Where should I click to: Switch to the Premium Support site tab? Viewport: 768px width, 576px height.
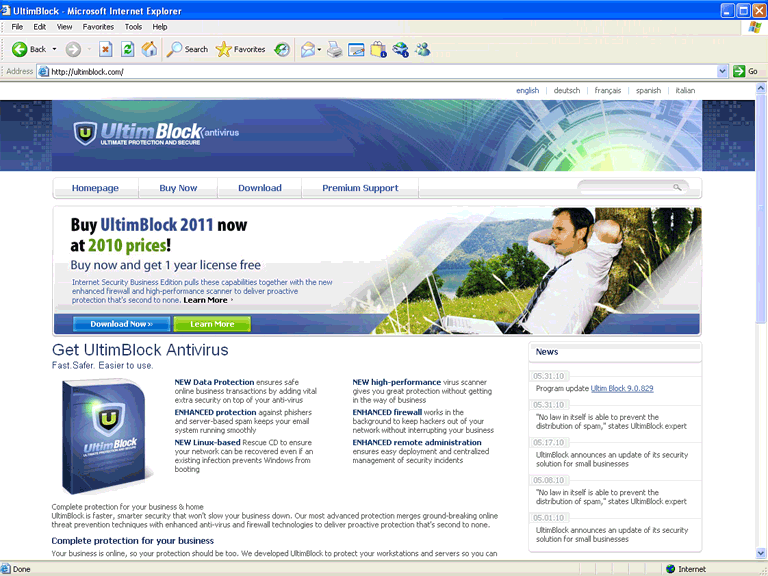coord(360,188)
